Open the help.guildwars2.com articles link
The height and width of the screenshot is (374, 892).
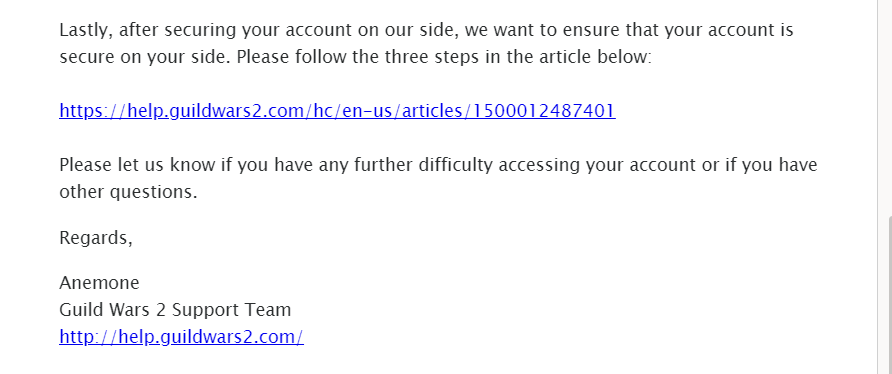(337, 110)
